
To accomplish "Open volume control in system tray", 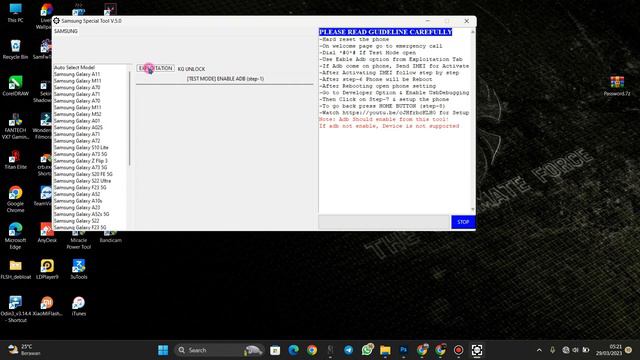I will (576, 350).
